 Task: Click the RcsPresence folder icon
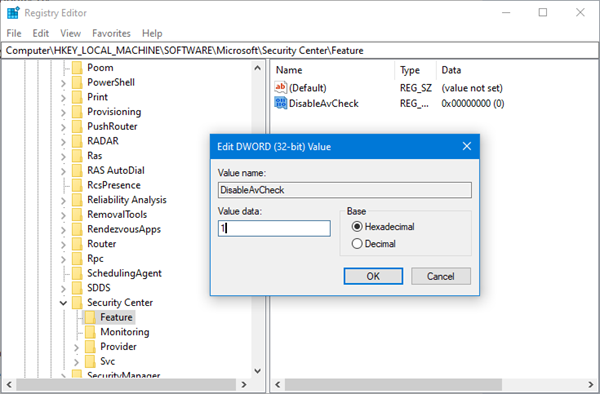click(x=77, y=185)
